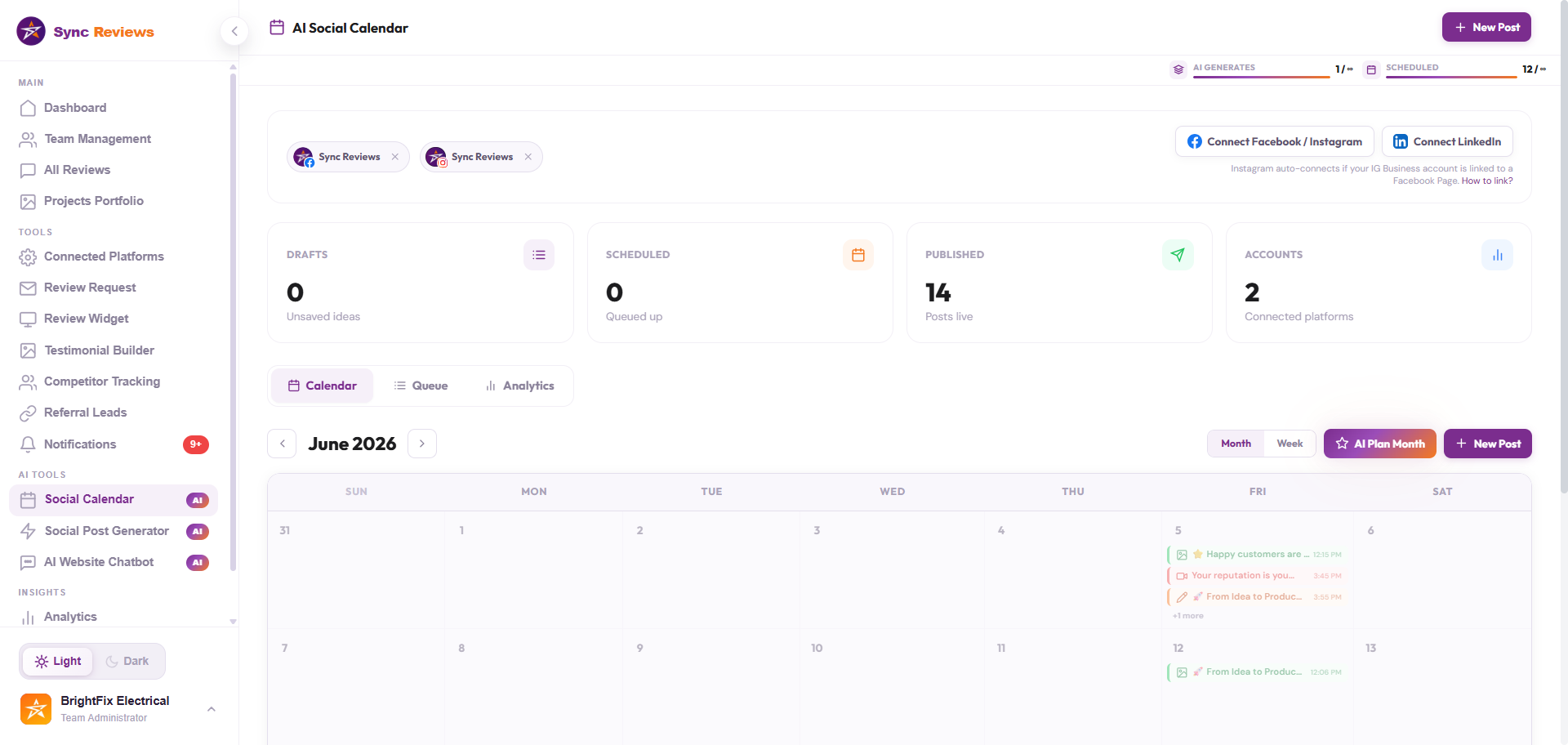1568x745 pixels.
Task: Select Week view
Action: [1290, 444]
